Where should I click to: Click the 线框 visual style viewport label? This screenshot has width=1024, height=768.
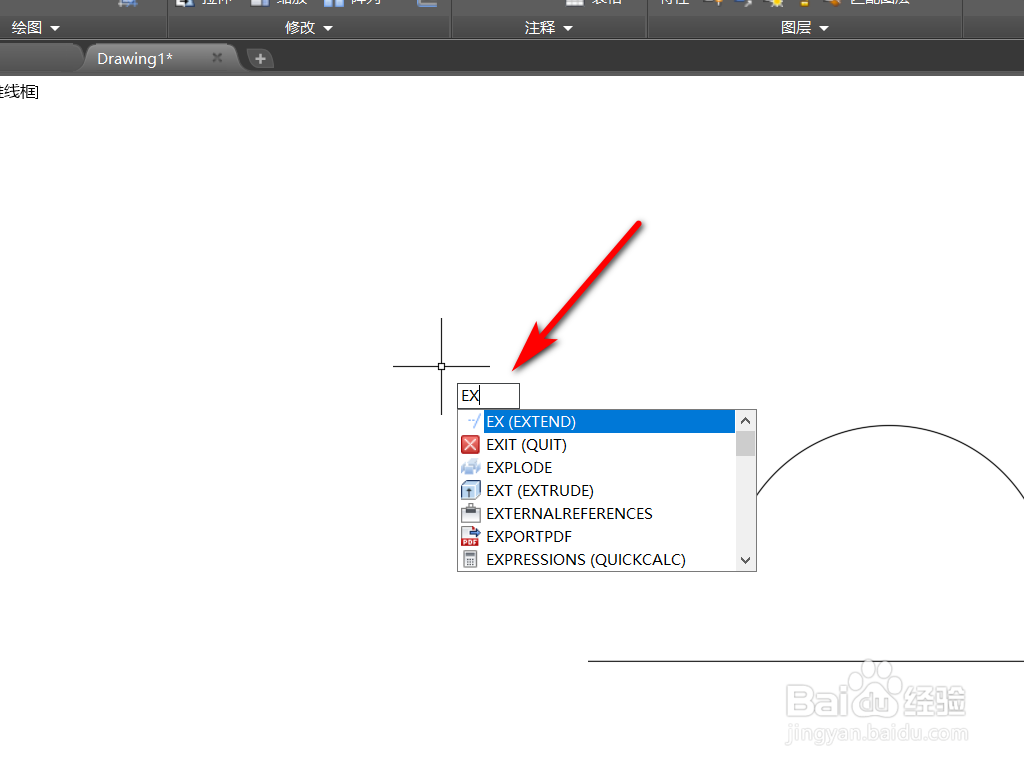click(x=20, y=91)
